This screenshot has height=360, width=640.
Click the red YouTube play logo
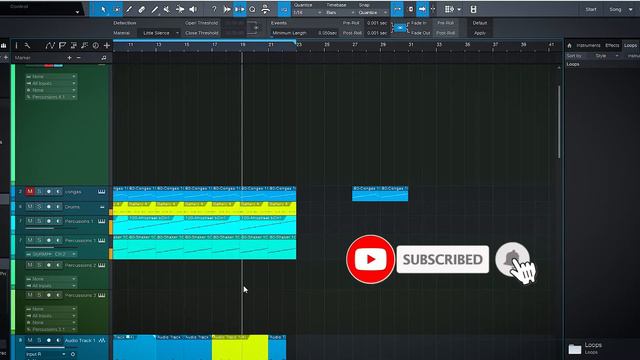[x=370, y=259]
